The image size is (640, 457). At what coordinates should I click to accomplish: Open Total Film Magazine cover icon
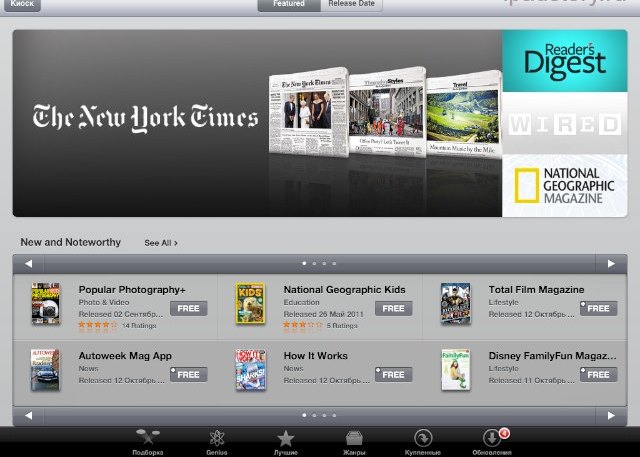(x=456, y=304)
